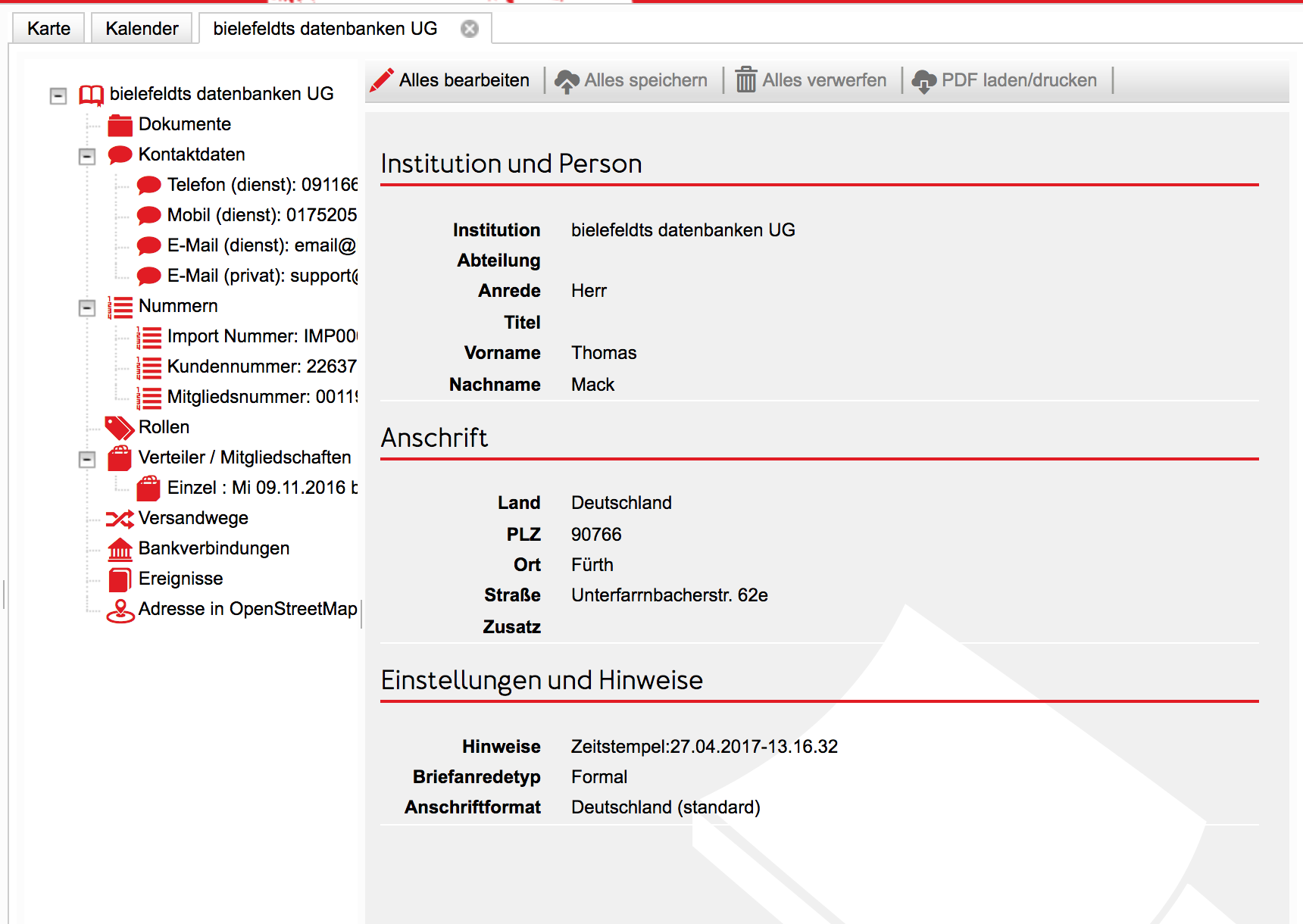Click the list icon of Import Nummer

pyautogui.click(x=148, y=337)
